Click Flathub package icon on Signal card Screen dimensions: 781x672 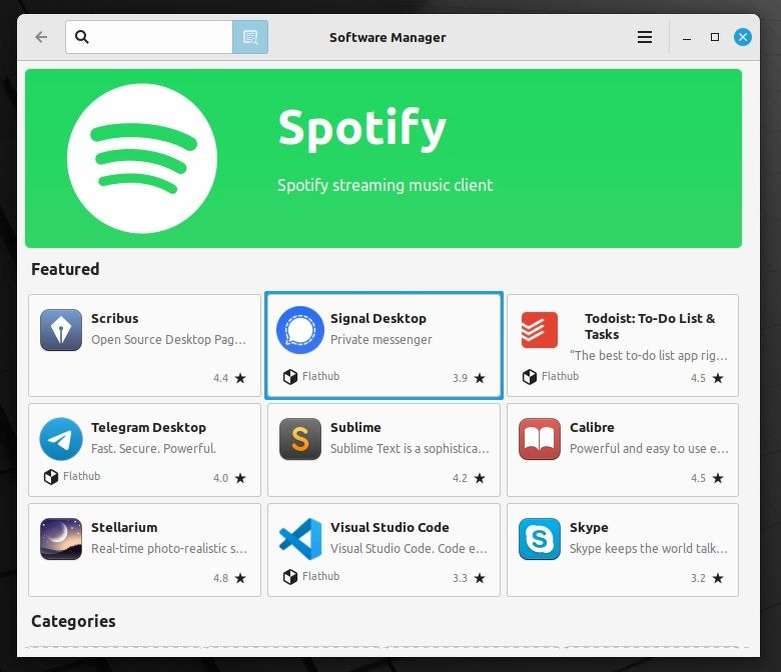290,377
